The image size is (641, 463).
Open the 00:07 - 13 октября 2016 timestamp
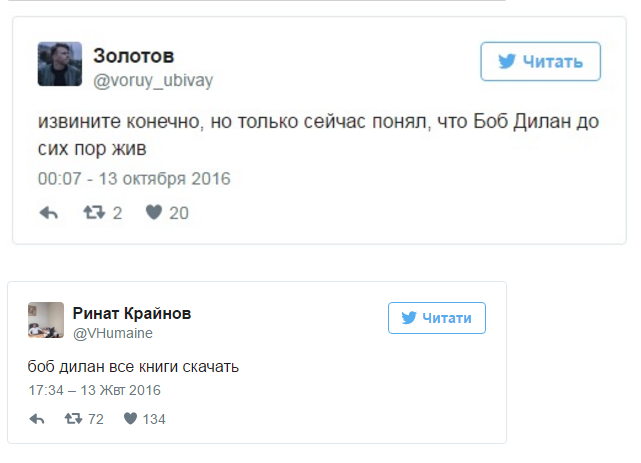pyautogui.click(x=134, y=179)
